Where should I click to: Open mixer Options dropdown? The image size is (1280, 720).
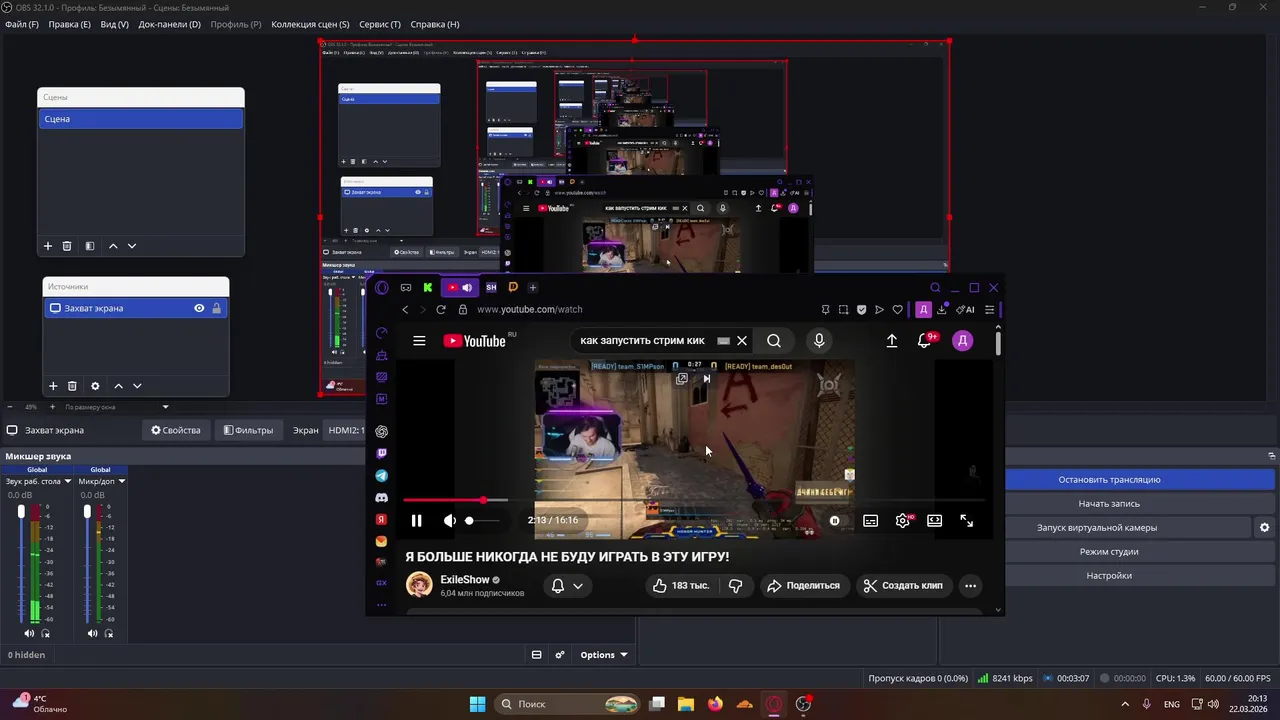tap(604, 655)
